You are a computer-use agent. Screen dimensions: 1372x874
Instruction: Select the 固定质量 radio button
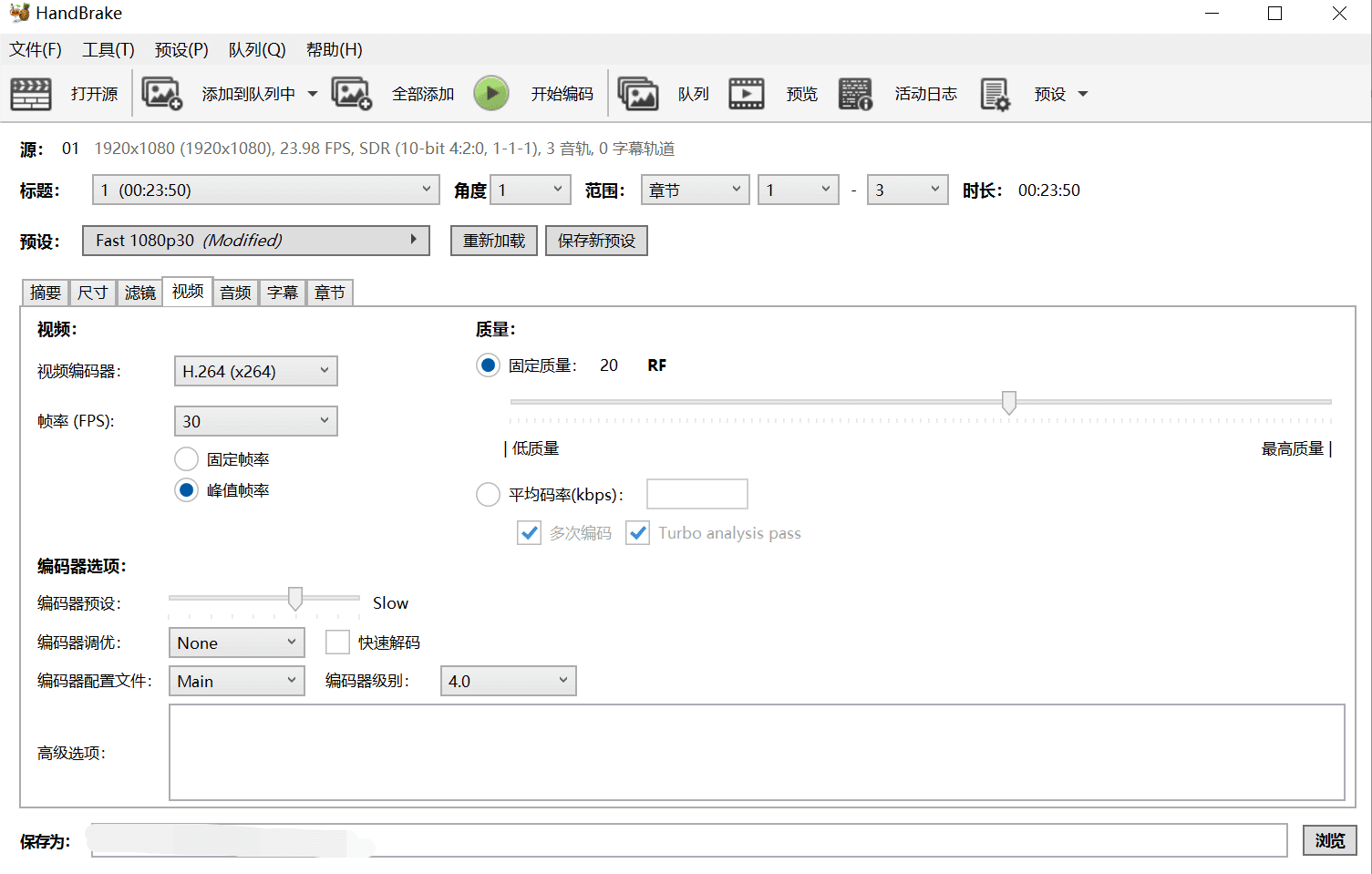click(489, 365)
